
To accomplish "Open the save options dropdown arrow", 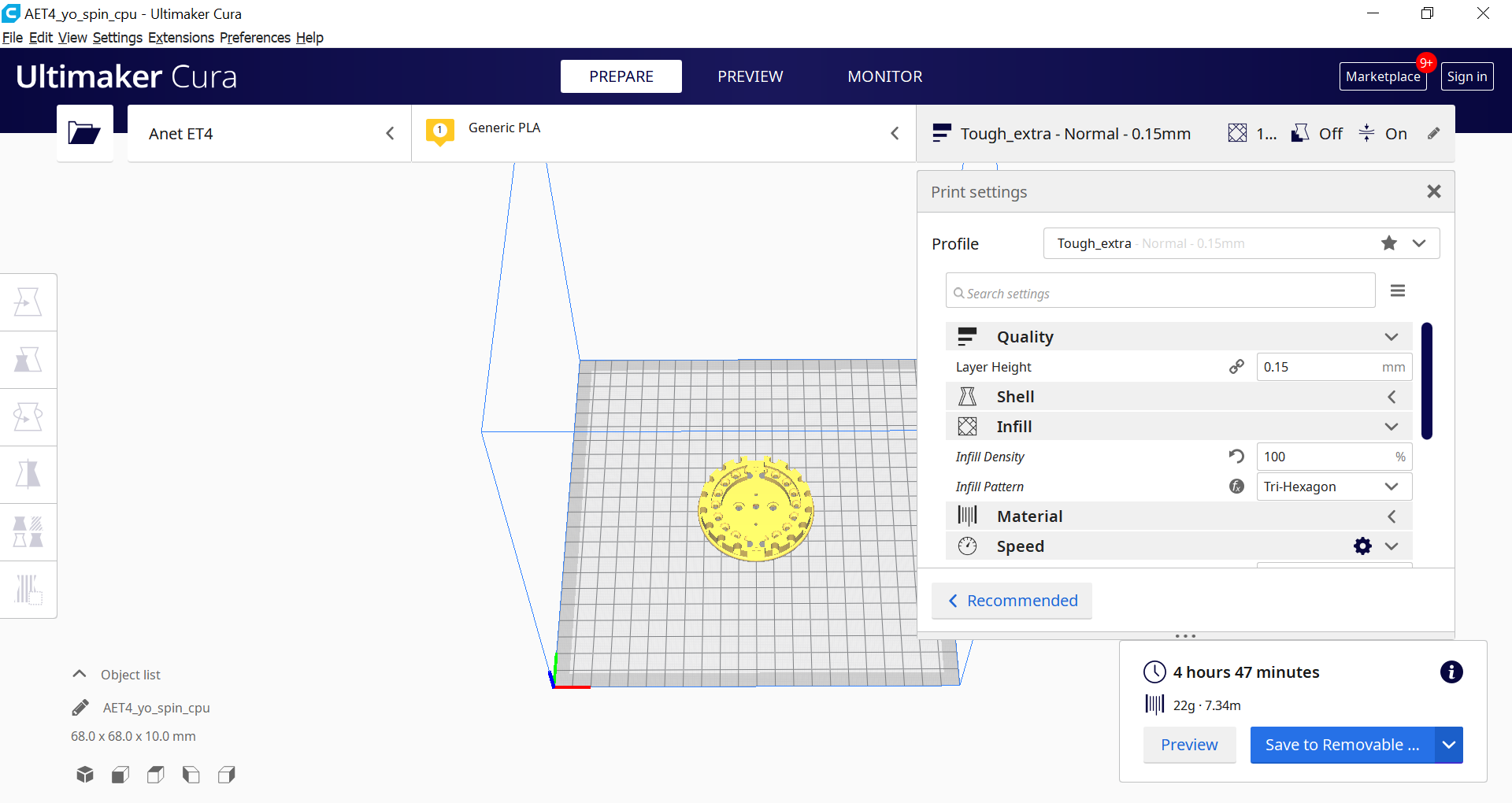I will pos(1449,745).
